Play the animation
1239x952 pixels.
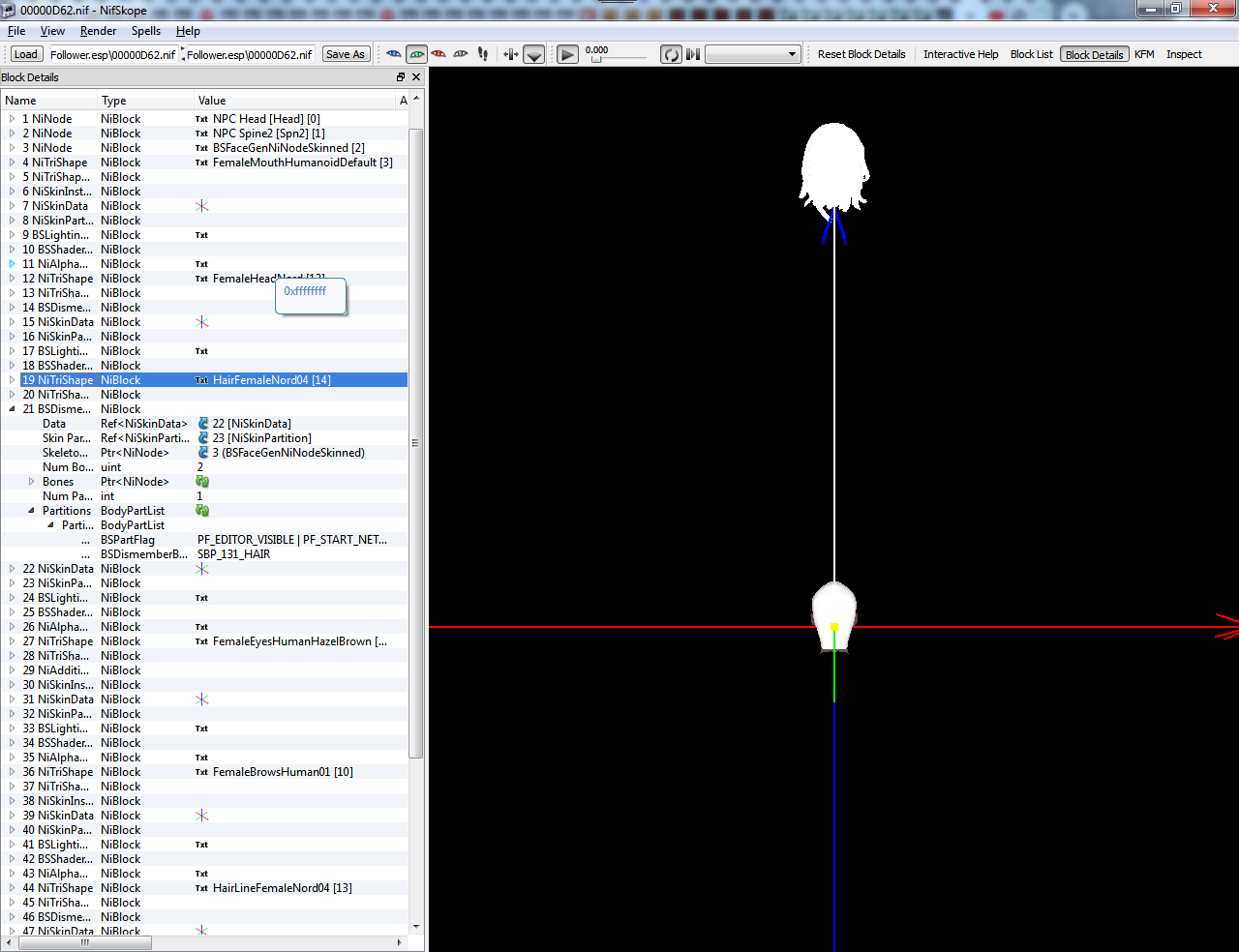(x=568, y=55)
